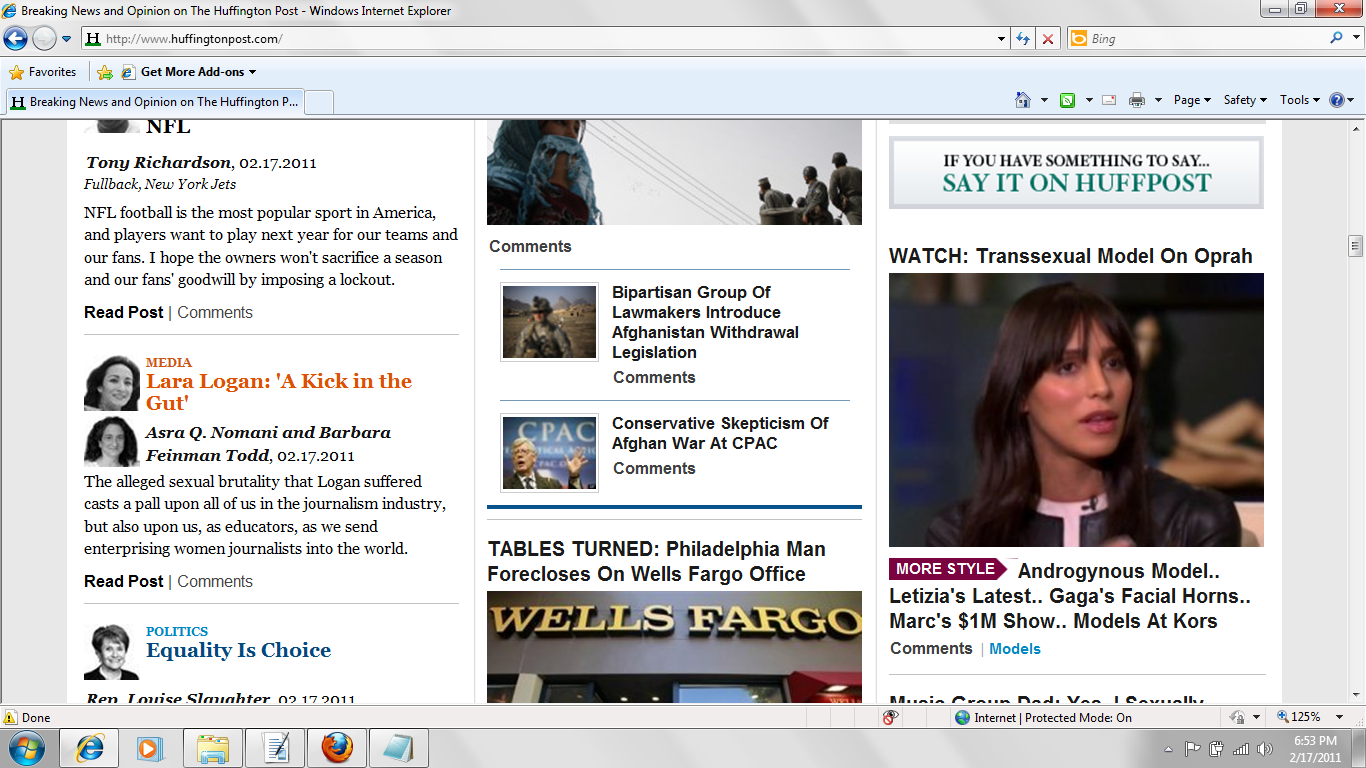Click the vertical scrollbar thumb
The width and height of the screenshot is (1366, 768).
(x=1356, y=245)
